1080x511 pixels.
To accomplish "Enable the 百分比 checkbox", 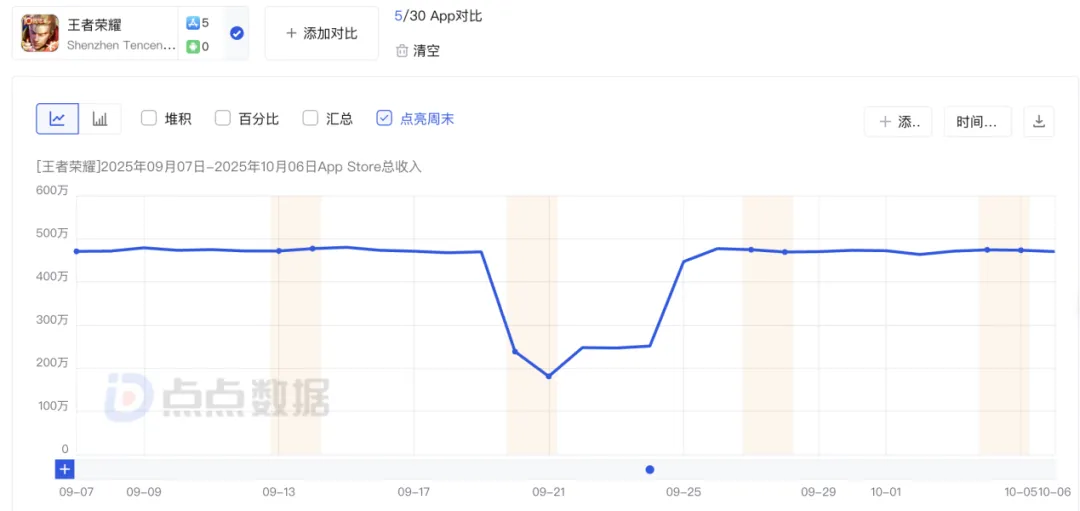I will 222,118.
